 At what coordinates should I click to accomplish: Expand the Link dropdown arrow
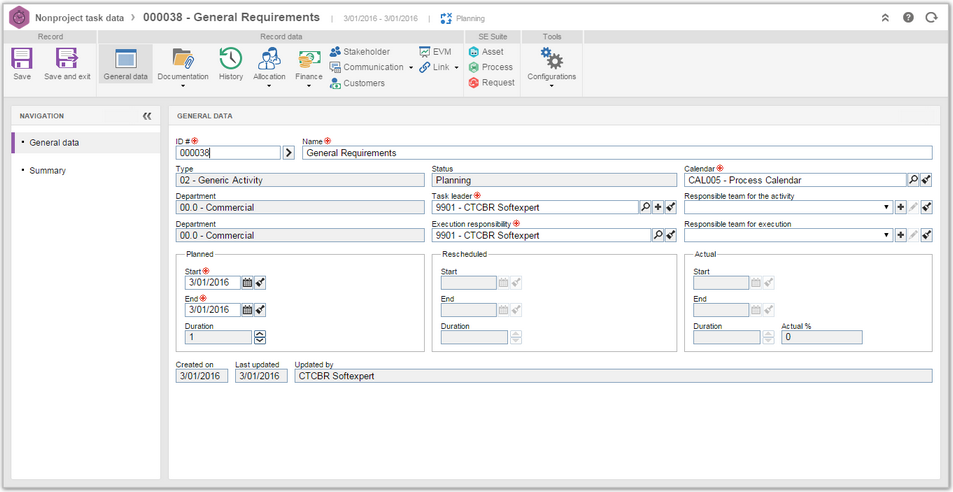[456, 67]
